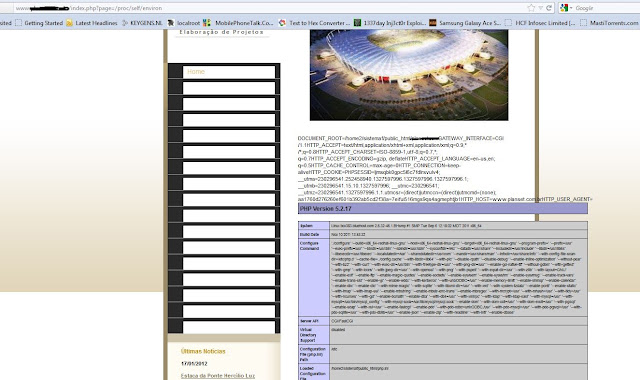The height and width of the screenshot is (380, 640).
Task: Click the Estaca da Ponte Hercílio Luz link
Action: [218, 376]
